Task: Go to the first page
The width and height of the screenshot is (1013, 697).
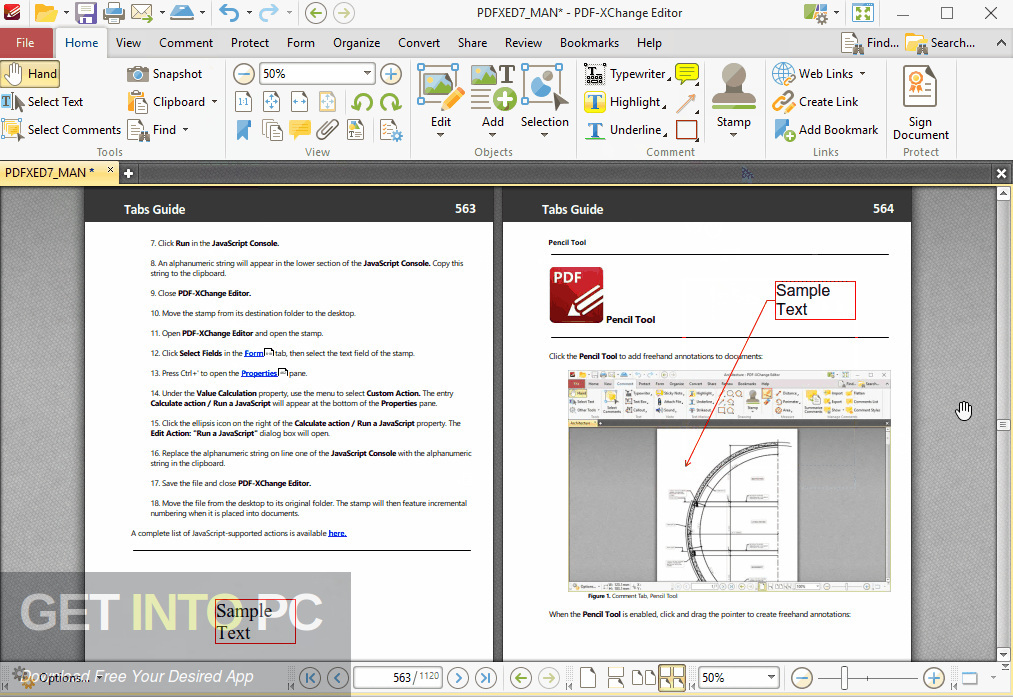Action: 309,678
